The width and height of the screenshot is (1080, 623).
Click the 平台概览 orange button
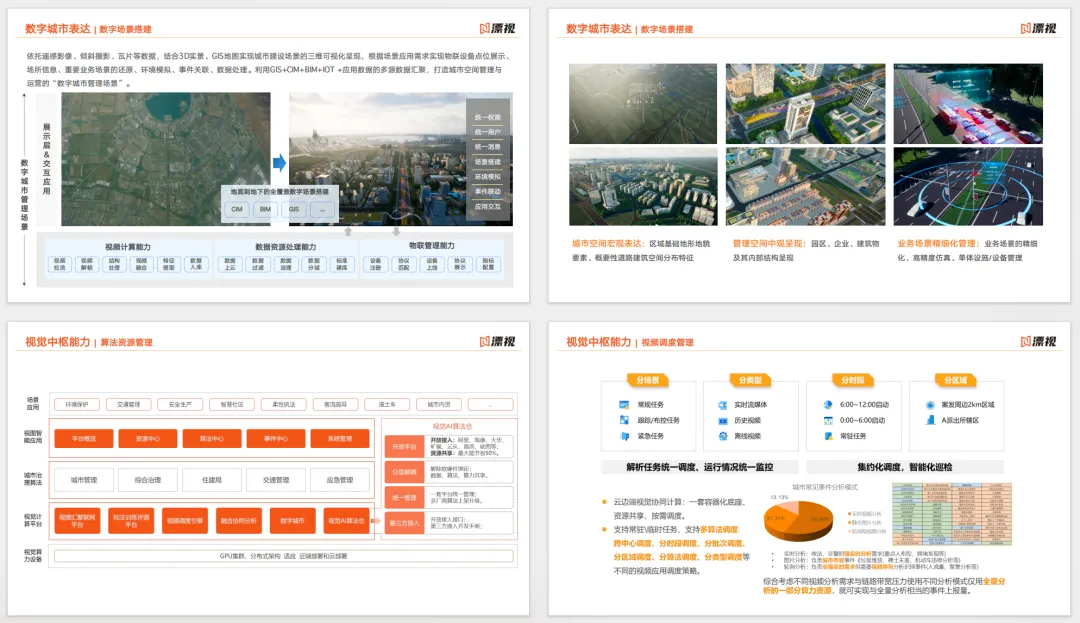click(84, 439)
